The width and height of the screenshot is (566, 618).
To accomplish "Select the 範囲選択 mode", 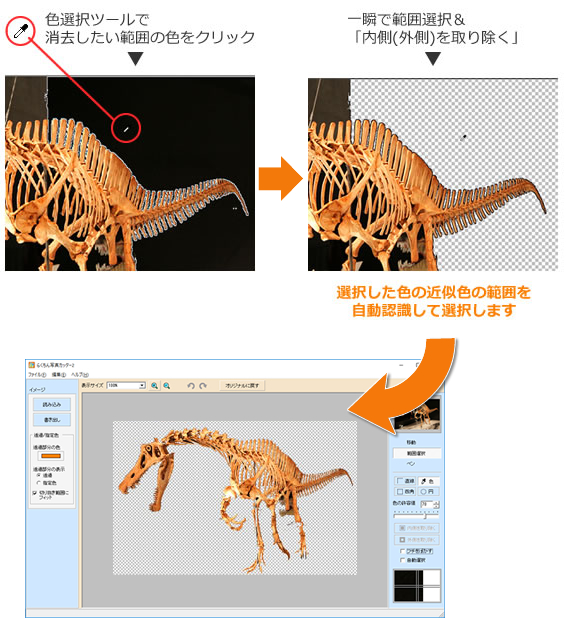I will (x=417, y=453).
